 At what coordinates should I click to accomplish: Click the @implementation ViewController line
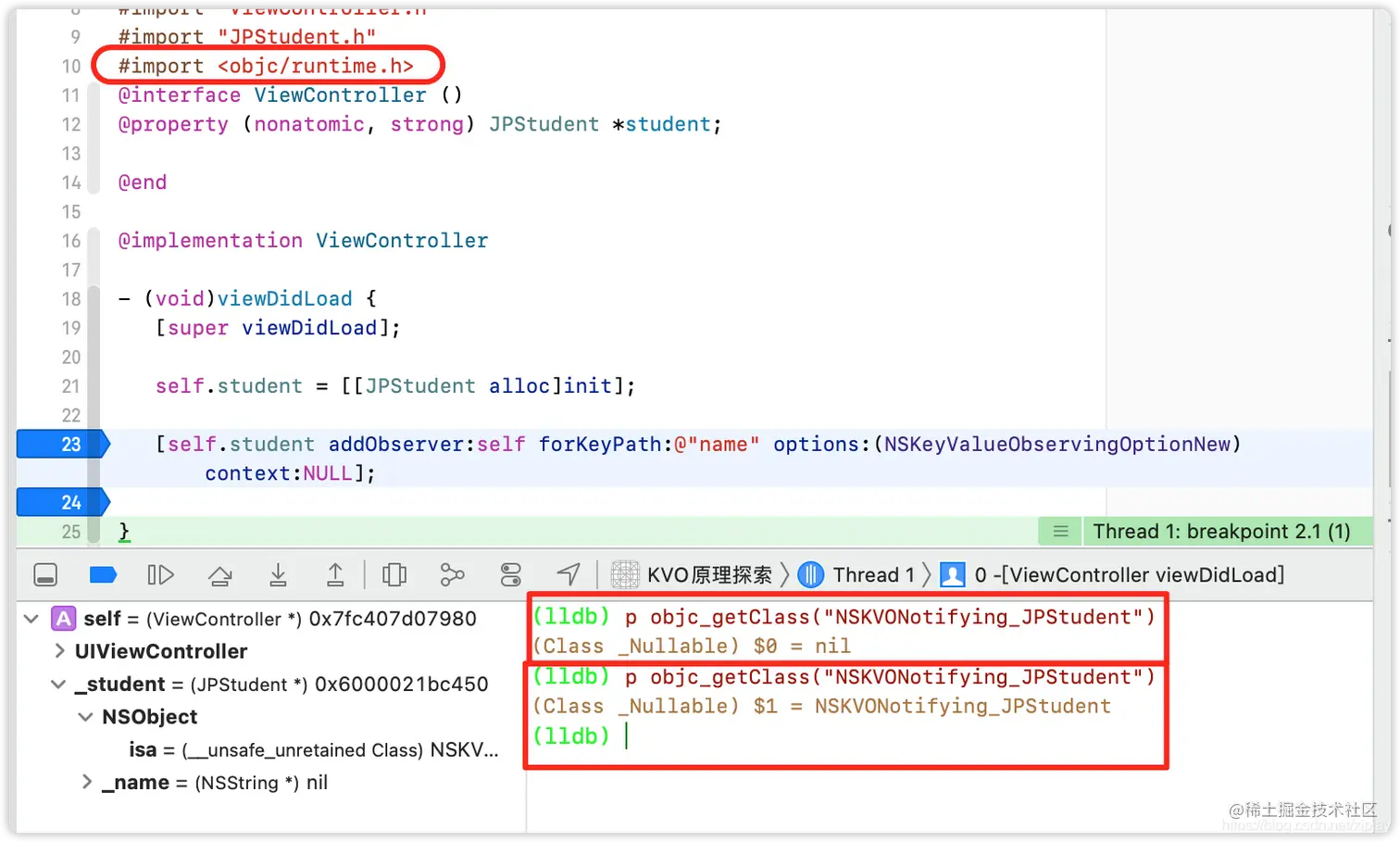(303, 241)
